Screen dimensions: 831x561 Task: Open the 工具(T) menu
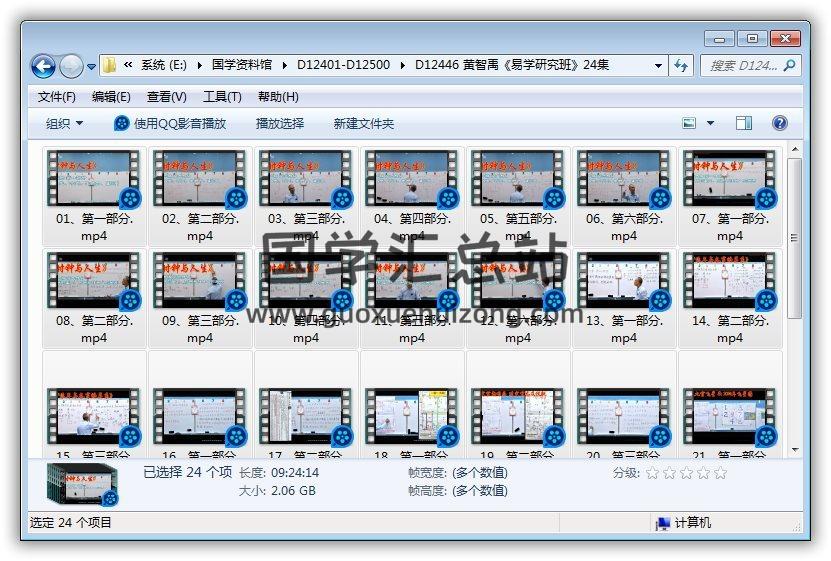222,97
